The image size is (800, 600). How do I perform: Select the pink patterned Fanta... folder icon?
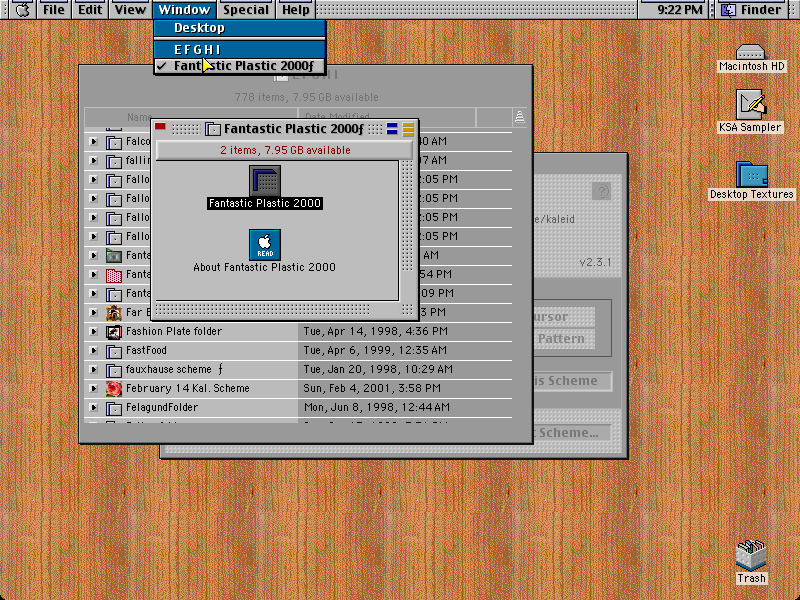click(x=113, y=275)
